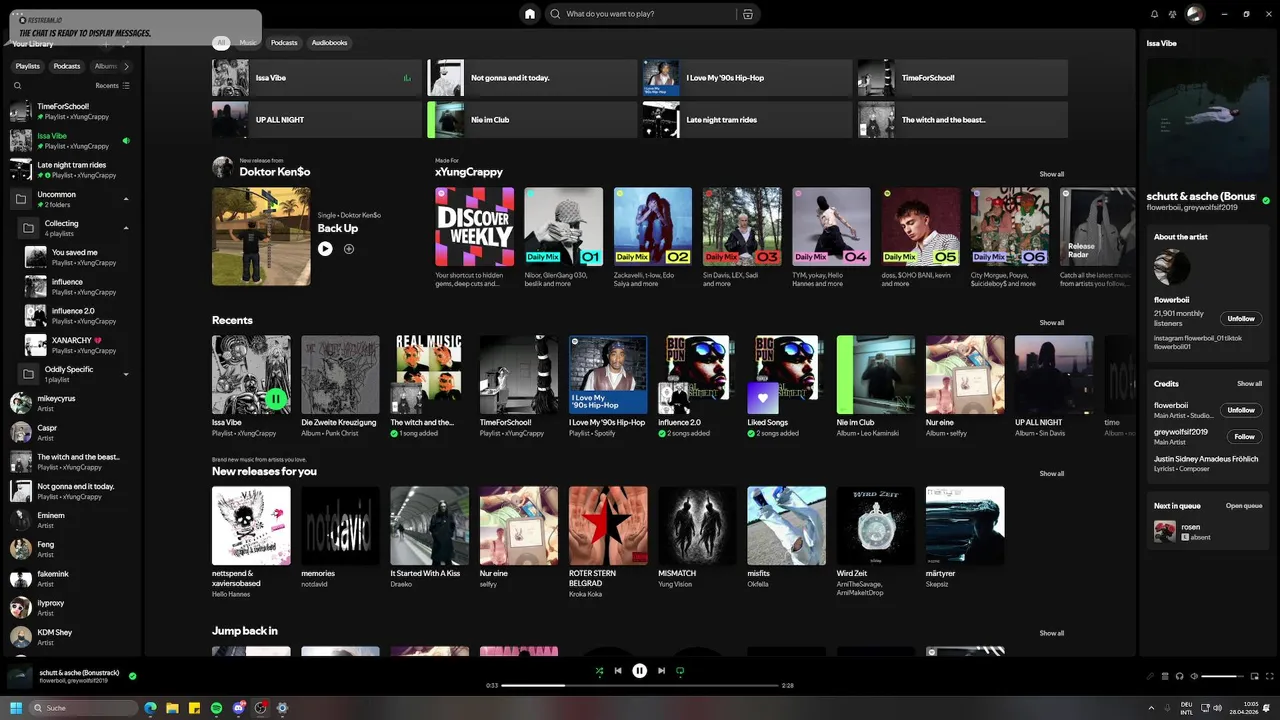Viewport: 1280px width, 720px height.
Task: Show all Jump back in
Action: tap(1051, 633)
